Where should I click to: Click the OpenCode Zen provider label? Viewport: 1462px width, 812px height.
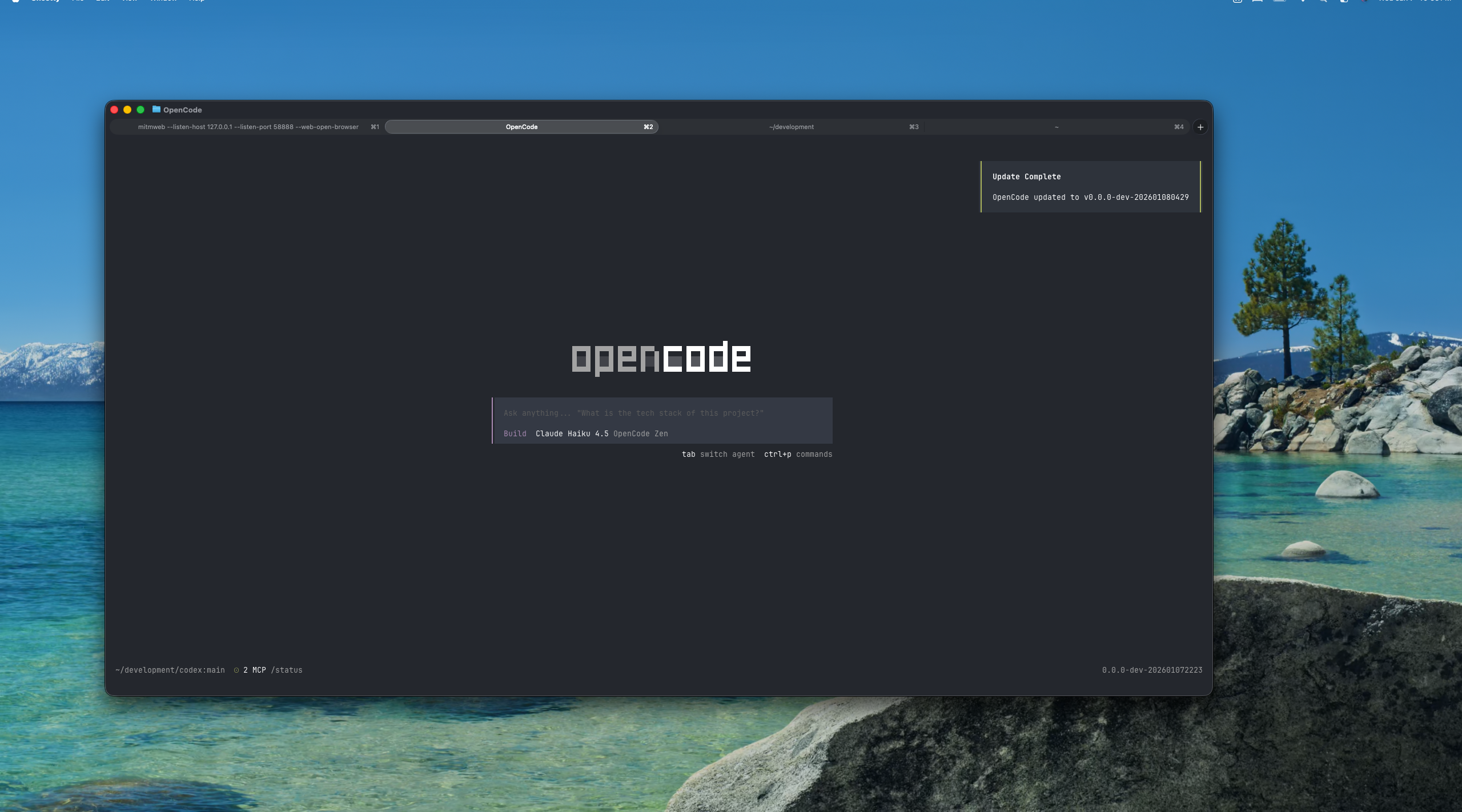pyautogui.click(x=640, y=433)
